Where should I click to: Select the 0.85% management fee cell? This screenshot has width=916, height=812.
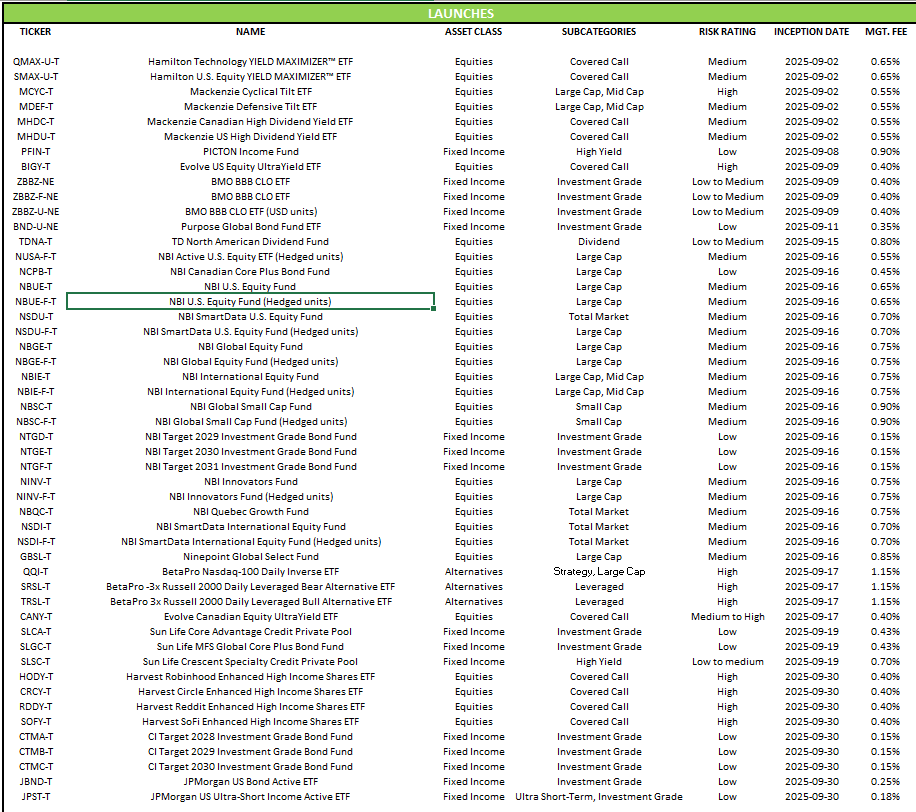click(885, 557)
